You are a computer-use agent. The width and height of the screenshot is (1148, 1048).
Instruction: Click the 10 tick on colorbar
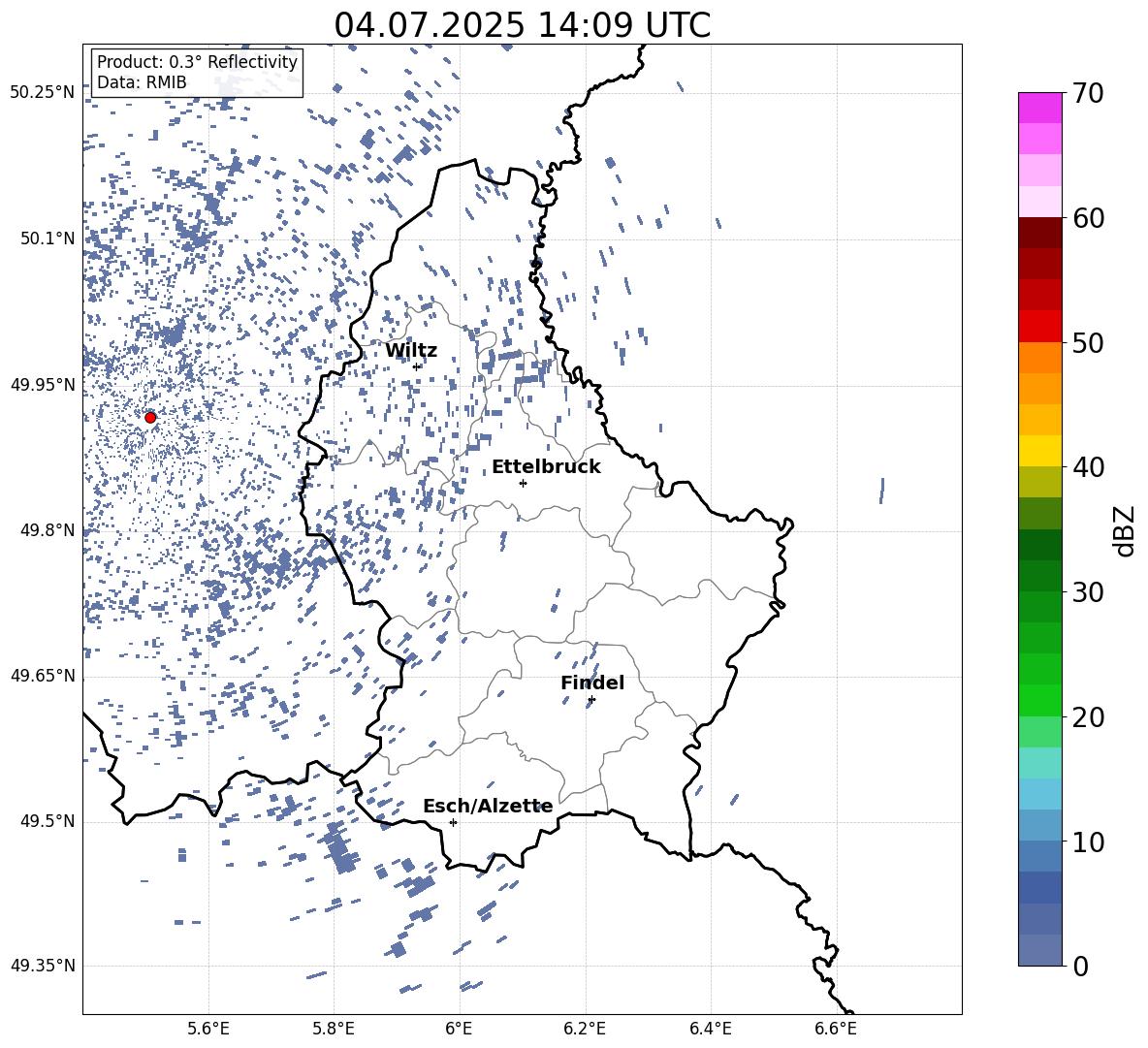(x=1088, y=842)
